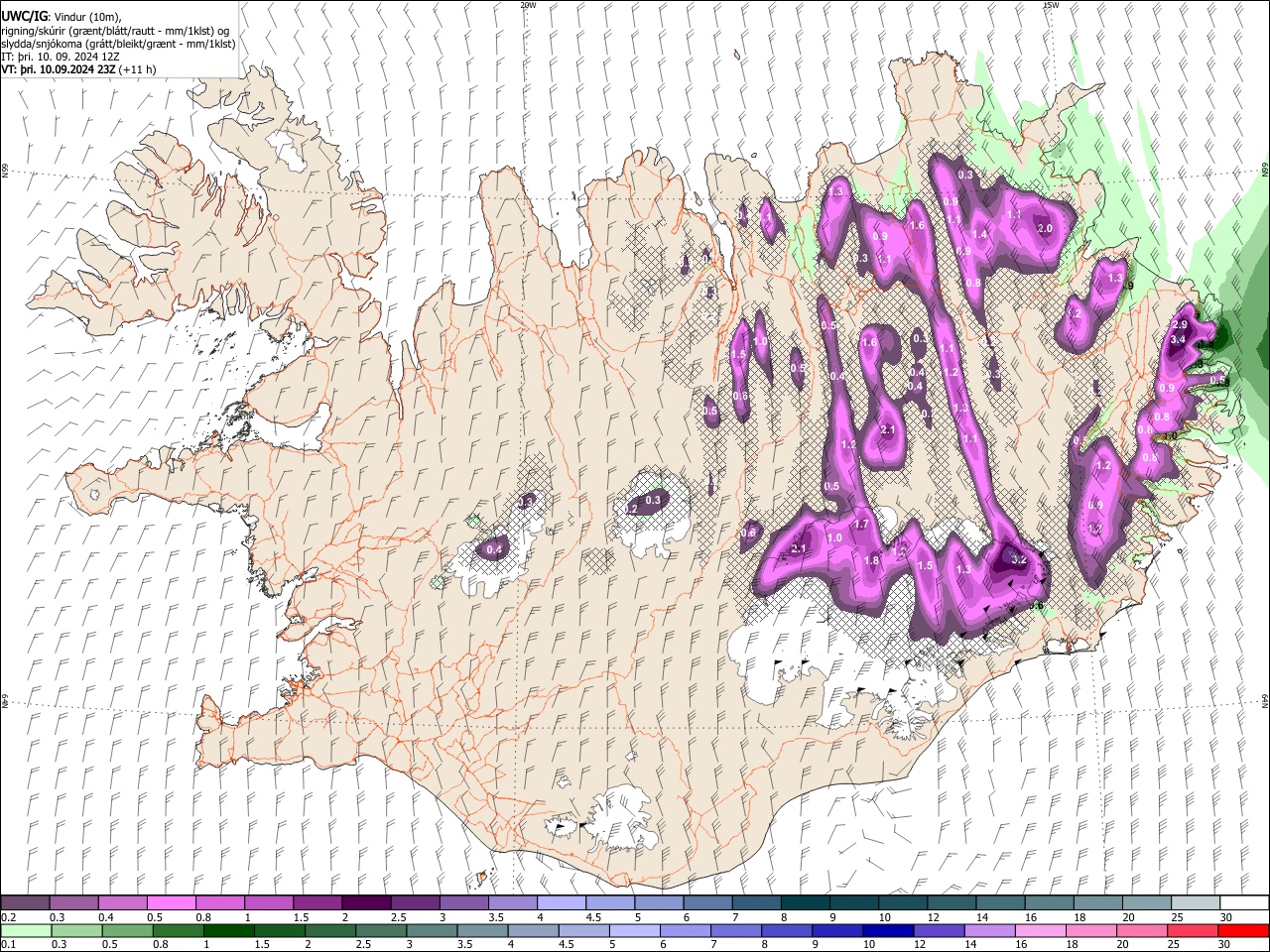Viewport: 1270px width, 952px height.
Task: Click the top-row legend swatch labeled 4.5
Action: 609,903
